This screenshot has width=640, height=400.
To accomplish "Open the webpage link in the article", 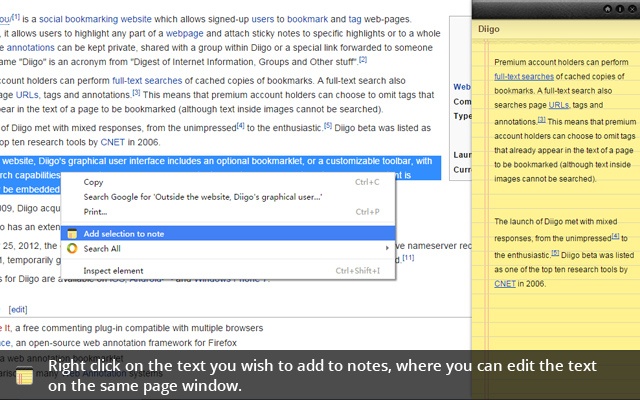I will (x=184, y=33).
